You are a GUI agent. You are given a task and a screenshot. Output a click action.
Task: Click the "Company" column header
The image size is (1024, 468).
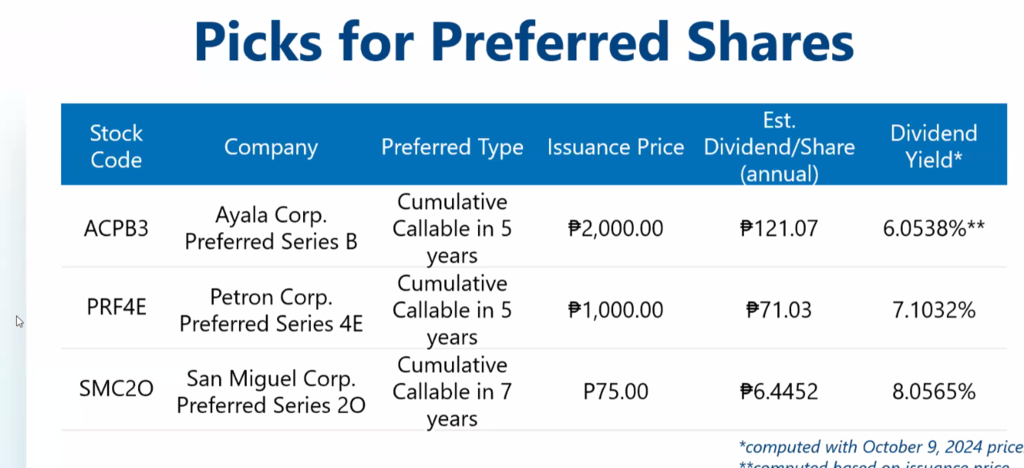pos(271,147)
